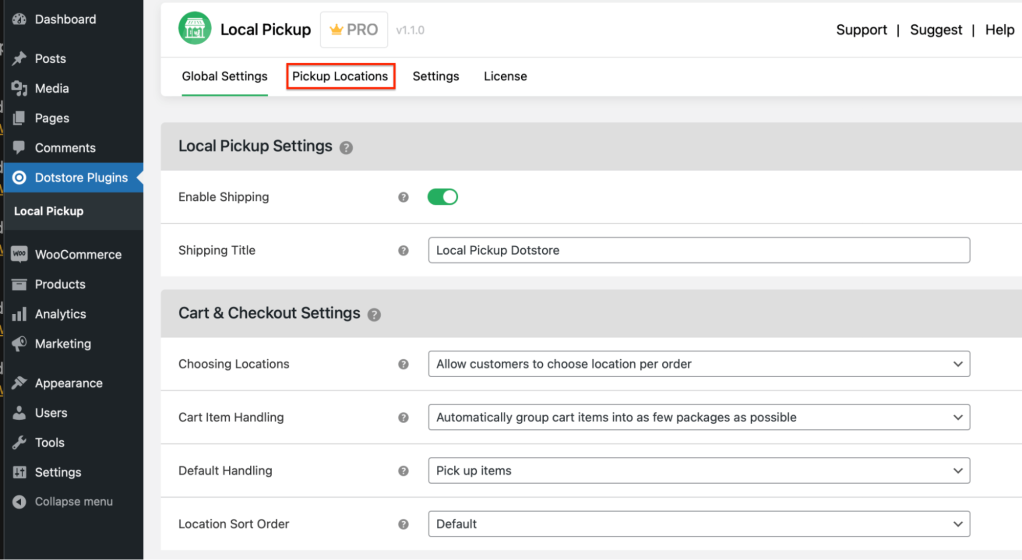Click the help icon beside Enable Shipping
Viewport: 1022px width, 560px height.
(x=404, y=198)
